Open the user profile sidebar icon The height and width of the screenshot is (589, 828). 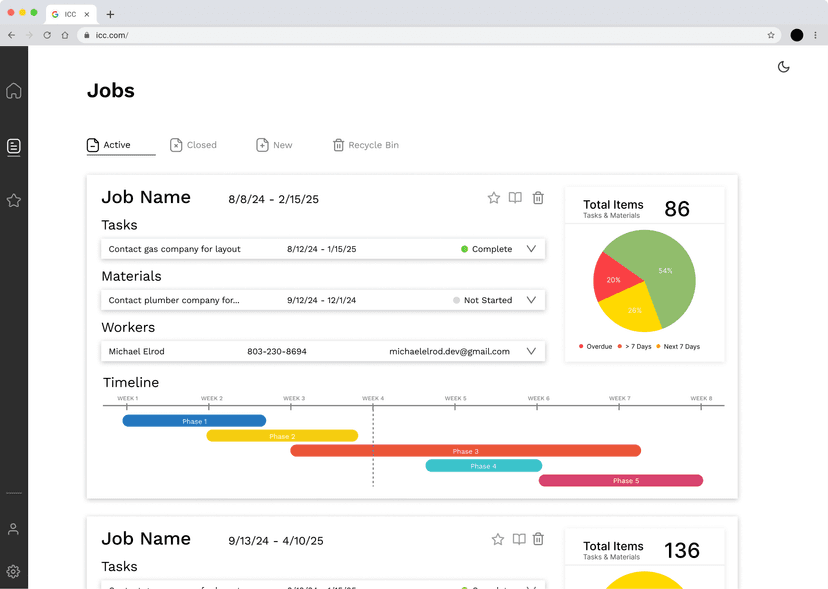[13, 529]
